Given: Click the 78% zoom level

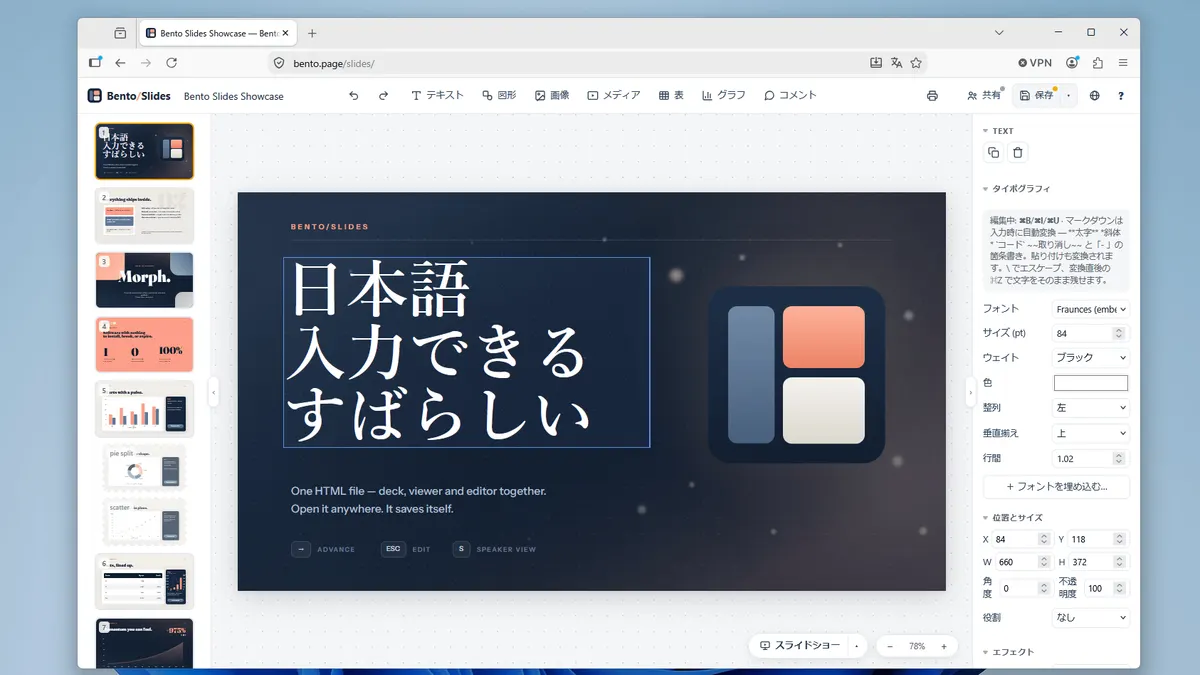Looking at the screenshot, I should pos(917,646).
